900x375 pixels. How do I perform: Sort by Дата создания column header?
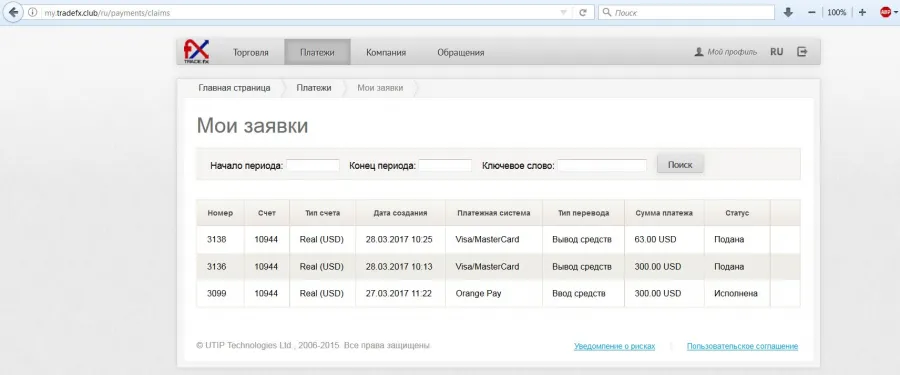400,213
